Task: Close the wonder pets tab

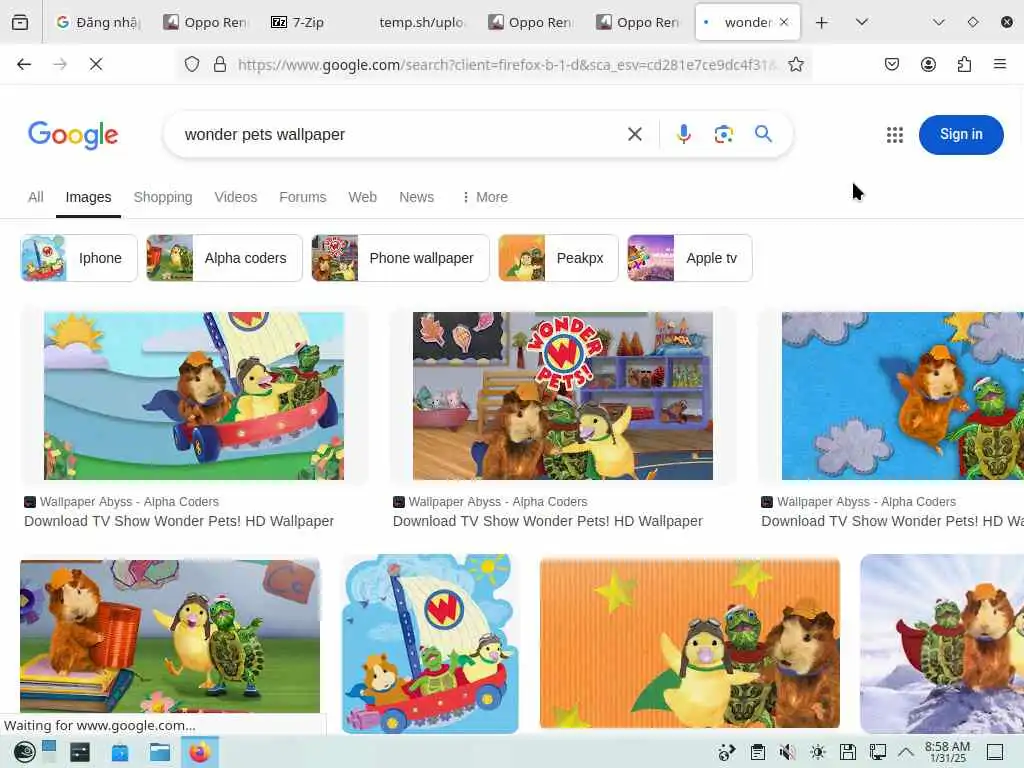Action: click(784, 22)
